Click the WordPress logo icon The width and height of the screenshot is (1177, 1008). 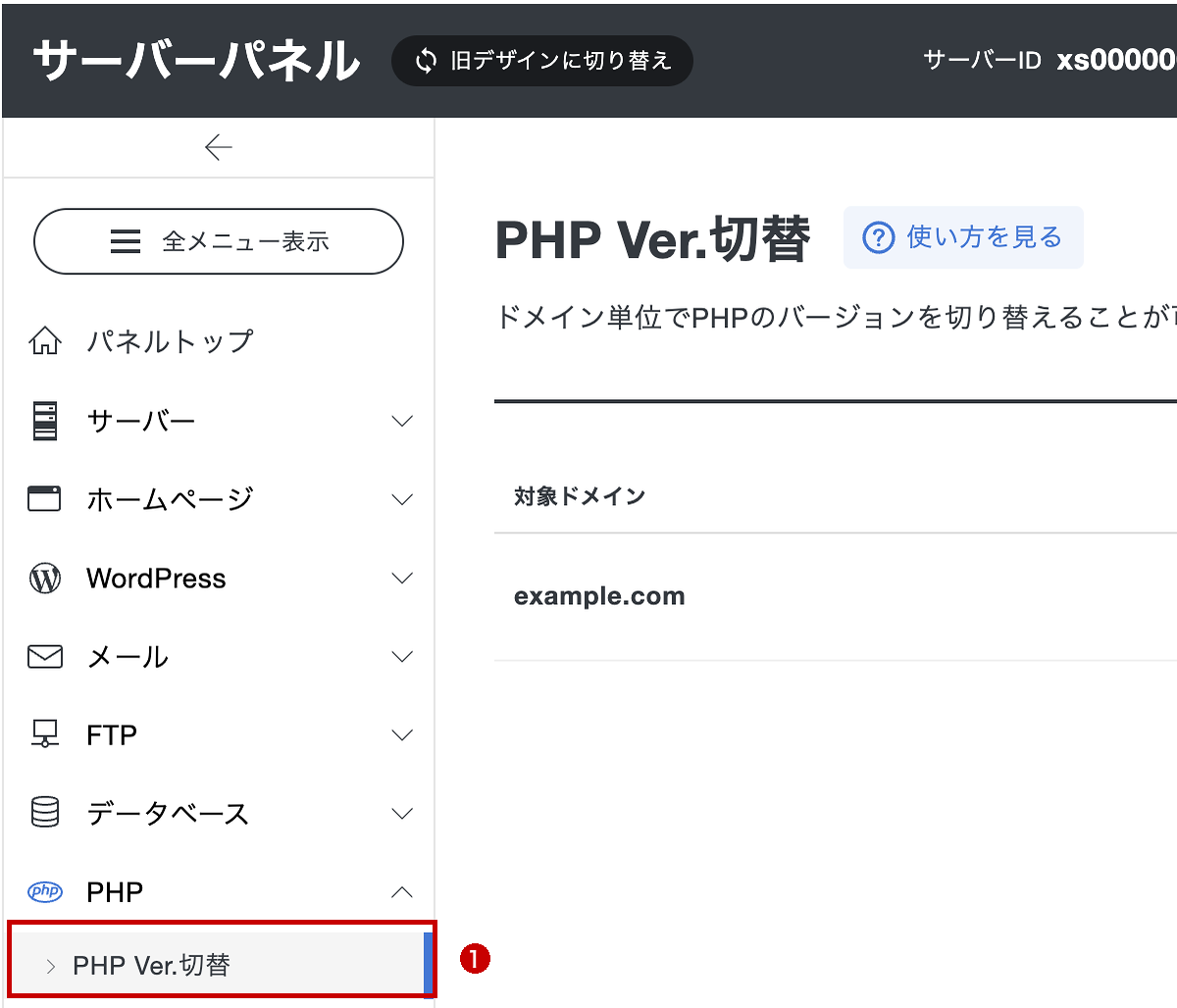pyautogui.click(x=45, y=579)
